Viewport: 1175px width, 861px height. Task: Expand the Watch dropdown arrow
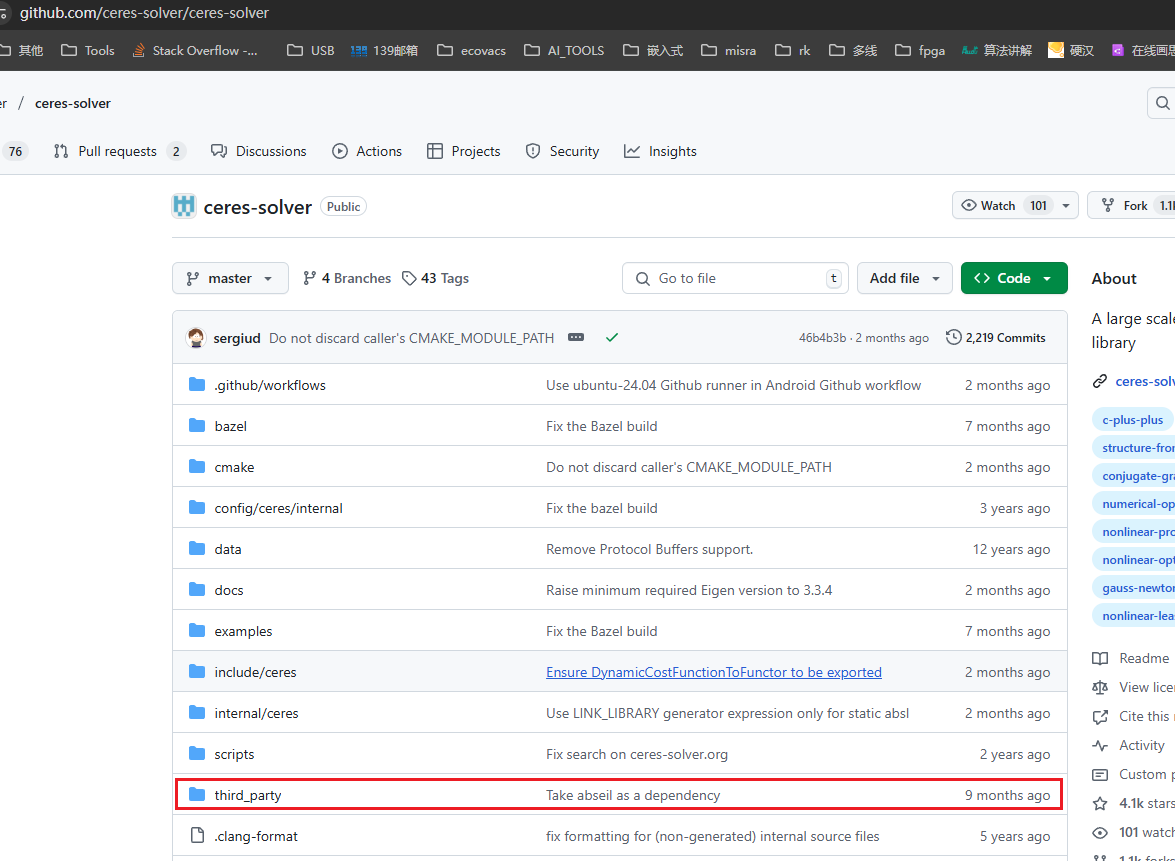pos(1066,205)
